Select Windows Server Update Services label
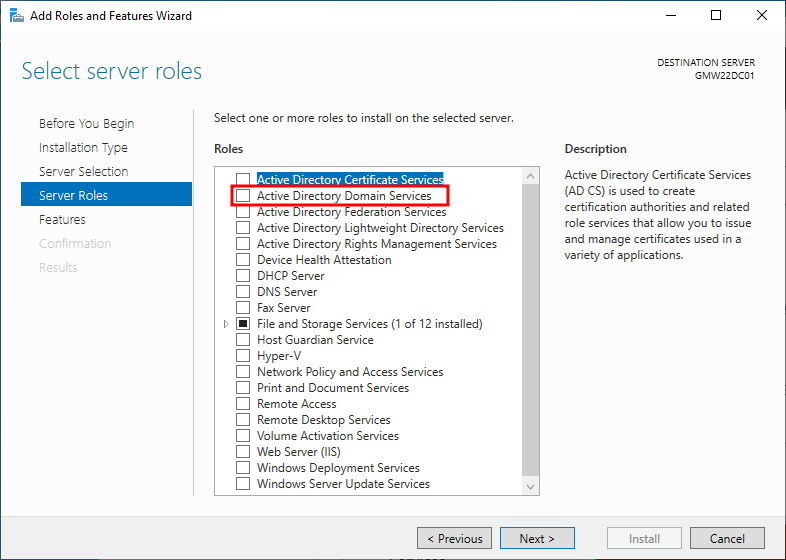Image resolution: width=786 pixels, height=560 pixels. (343, 484)
